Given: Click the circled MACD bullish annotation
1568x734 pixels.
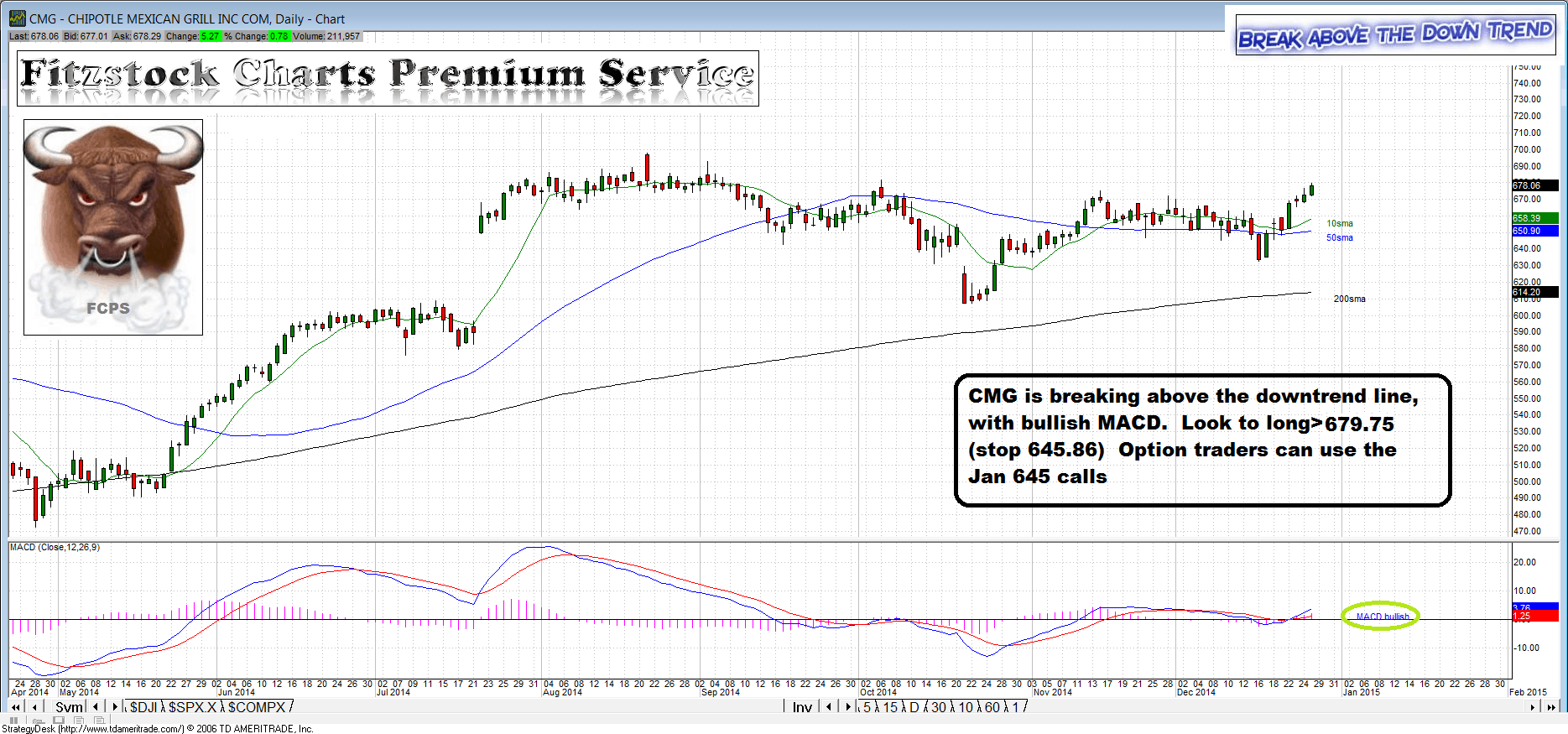Looking at the screenshot, I should [1381, 617].
